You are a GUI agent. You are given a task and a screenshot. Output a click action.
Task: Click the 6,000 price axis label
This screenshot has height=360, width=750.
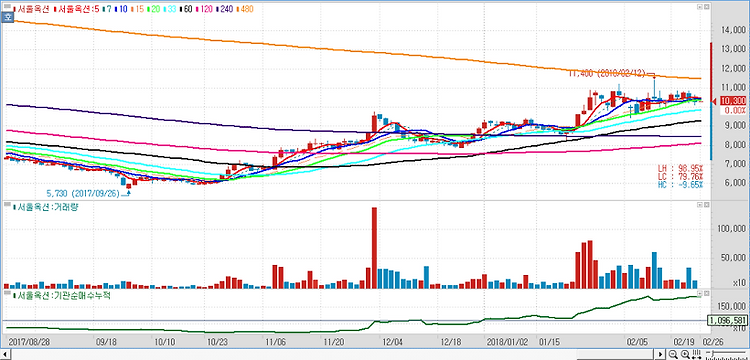[735, 183]
